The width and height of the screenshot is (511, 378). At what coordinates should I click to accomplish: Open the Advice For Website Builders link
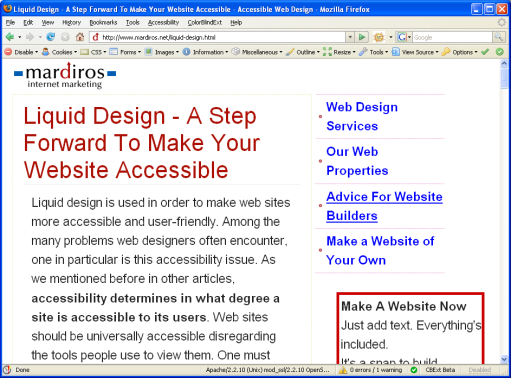(384, 206)
